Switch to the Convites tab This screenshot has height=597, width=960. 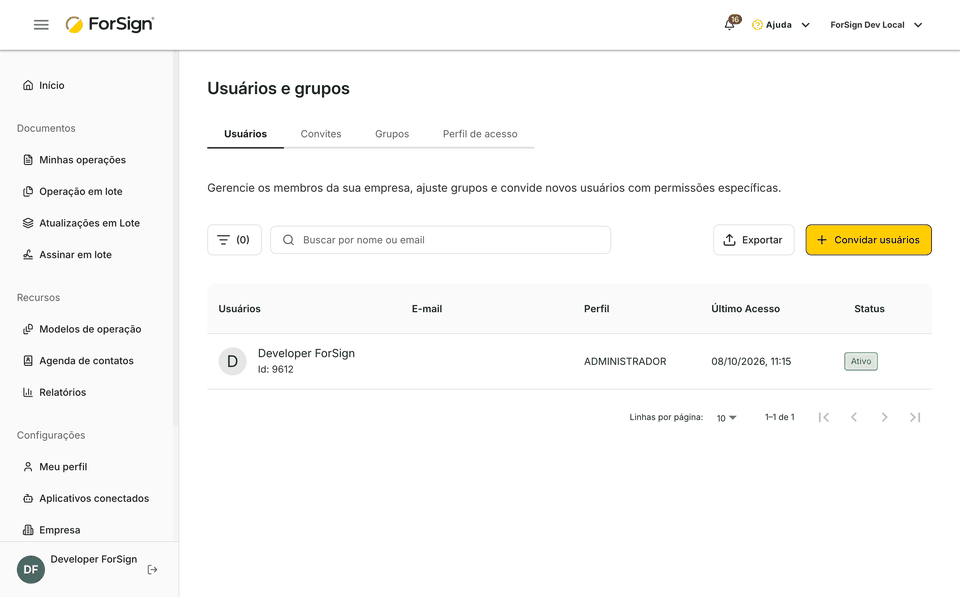[x=321, y=134]
